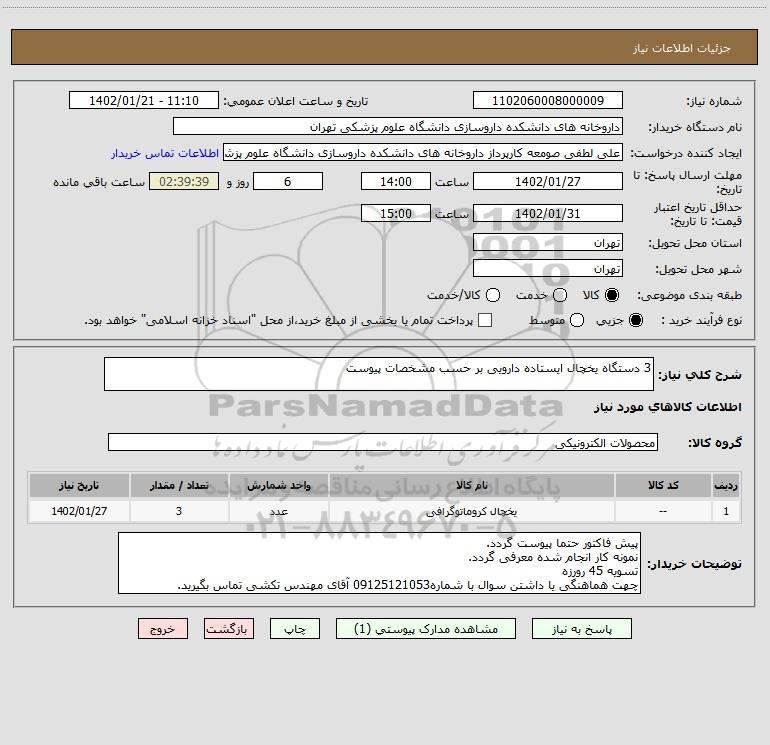770x745 pixels.
Task: Click the توضیحات خریدار label
Action: (x=694, y=564)
